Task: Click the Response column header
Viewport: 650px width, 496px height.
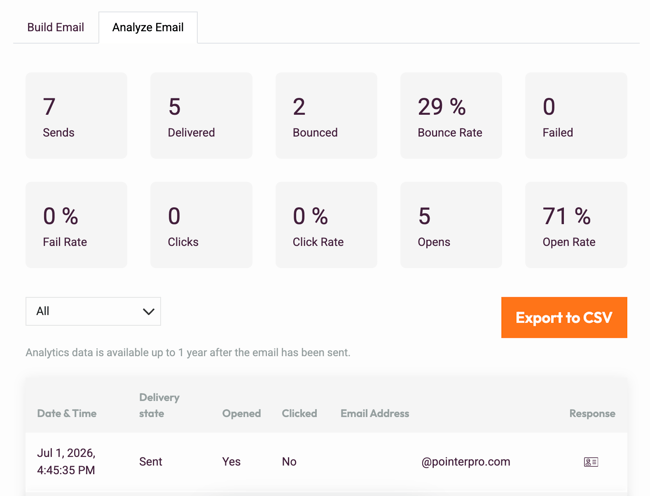Action: 592,413
